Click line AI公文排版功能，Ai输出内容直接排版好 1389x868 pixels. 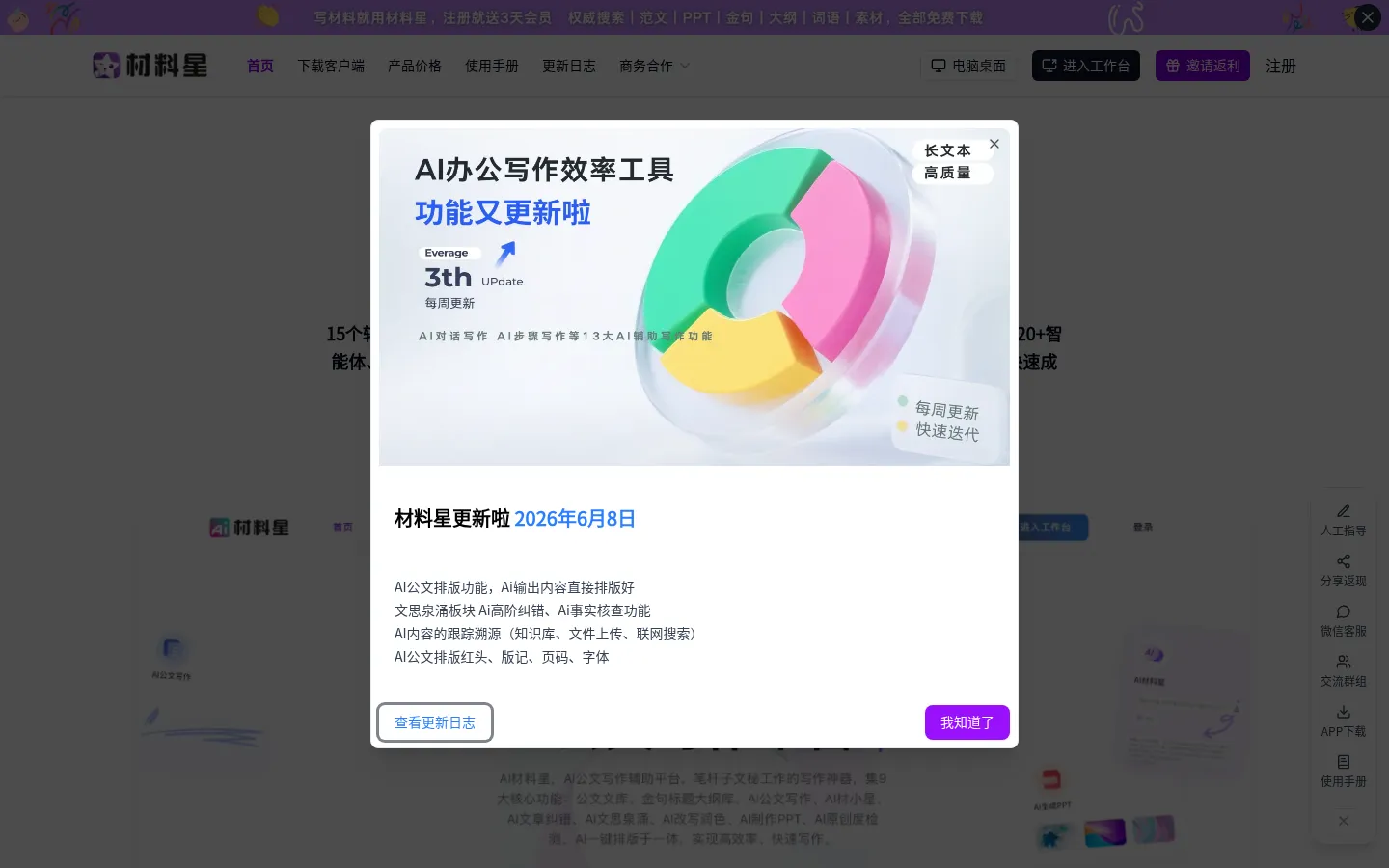click(x=514, y=587)
